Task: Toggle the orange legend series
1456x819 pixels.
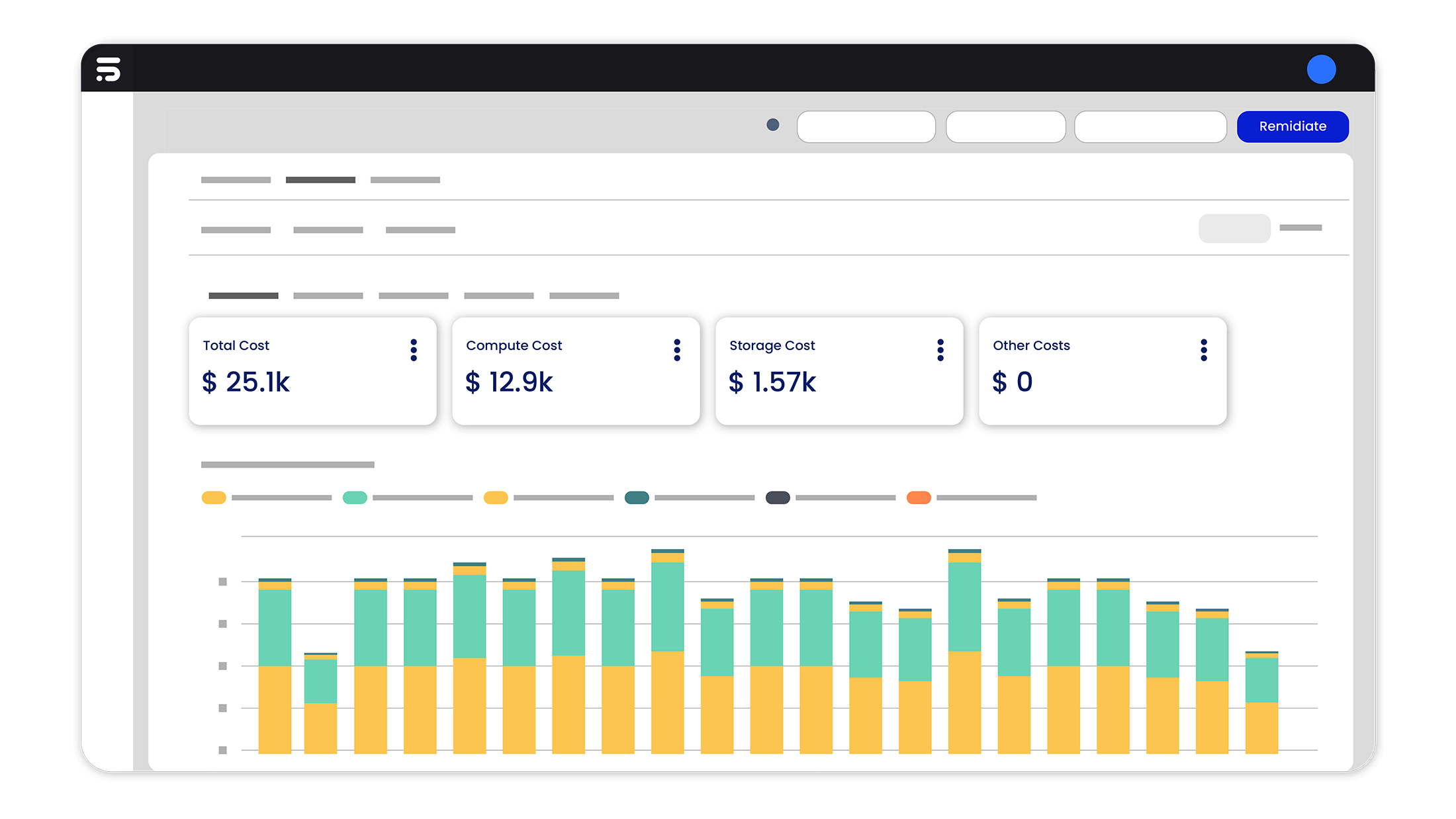Action: click(919, 497)
